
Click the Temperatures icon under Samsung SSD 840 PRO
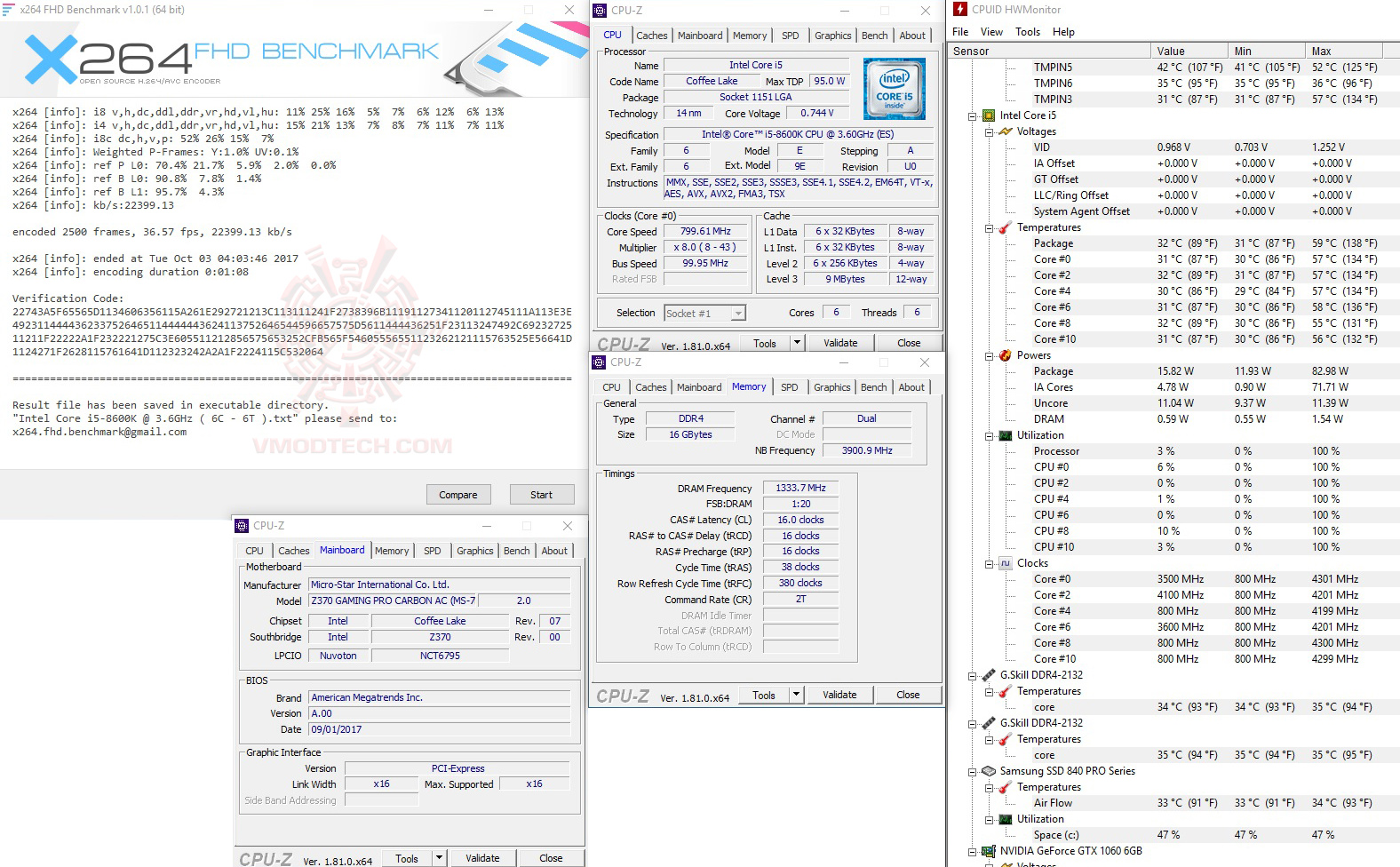click(x=1006, y=787)
